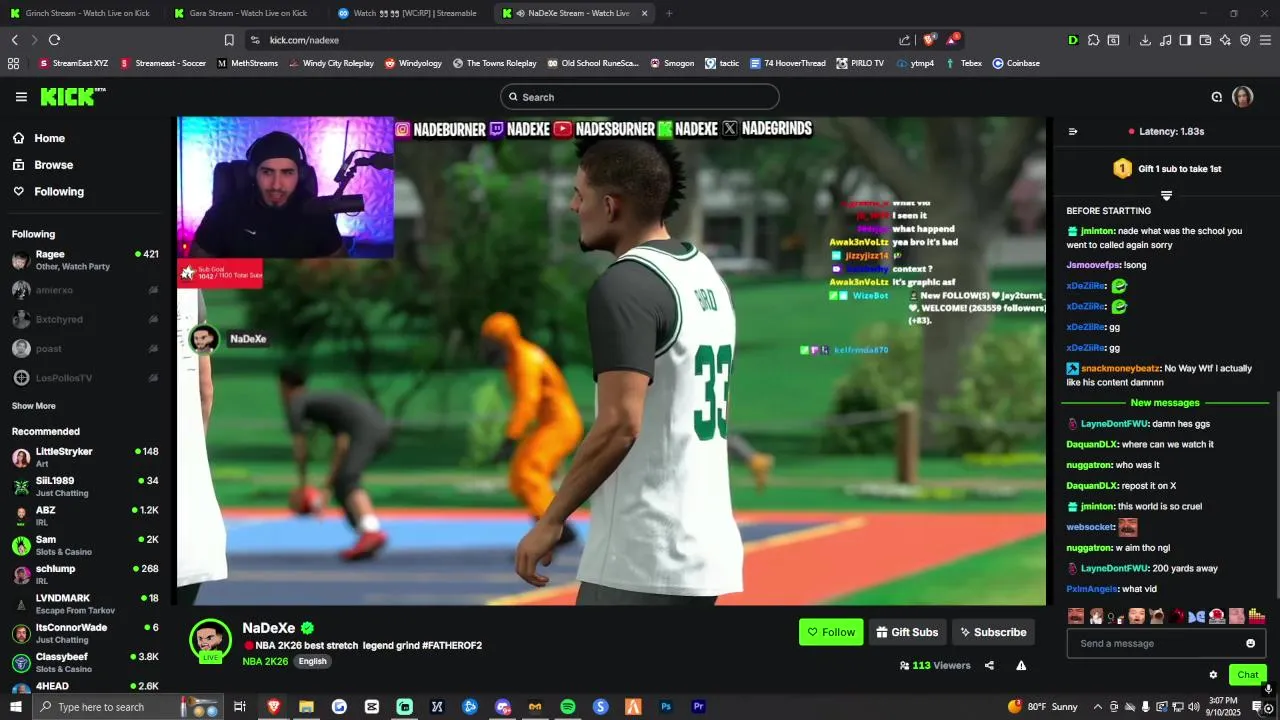
Task: Open the user profile avatar menu
Action: [1242, 97]
